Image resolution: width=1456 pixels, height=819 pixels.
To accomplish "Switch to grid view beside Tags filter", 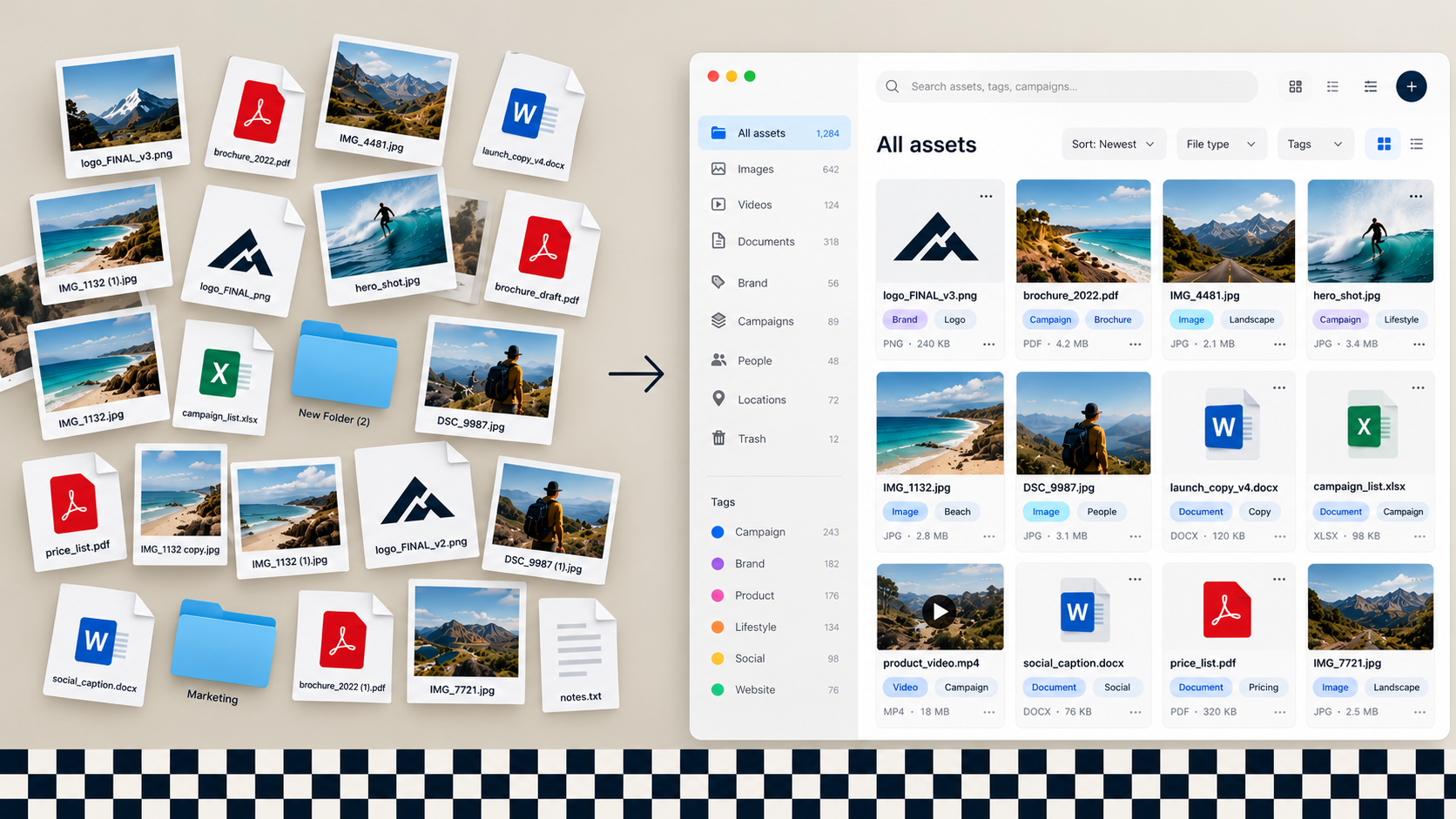I will [x=1384, y=144].
